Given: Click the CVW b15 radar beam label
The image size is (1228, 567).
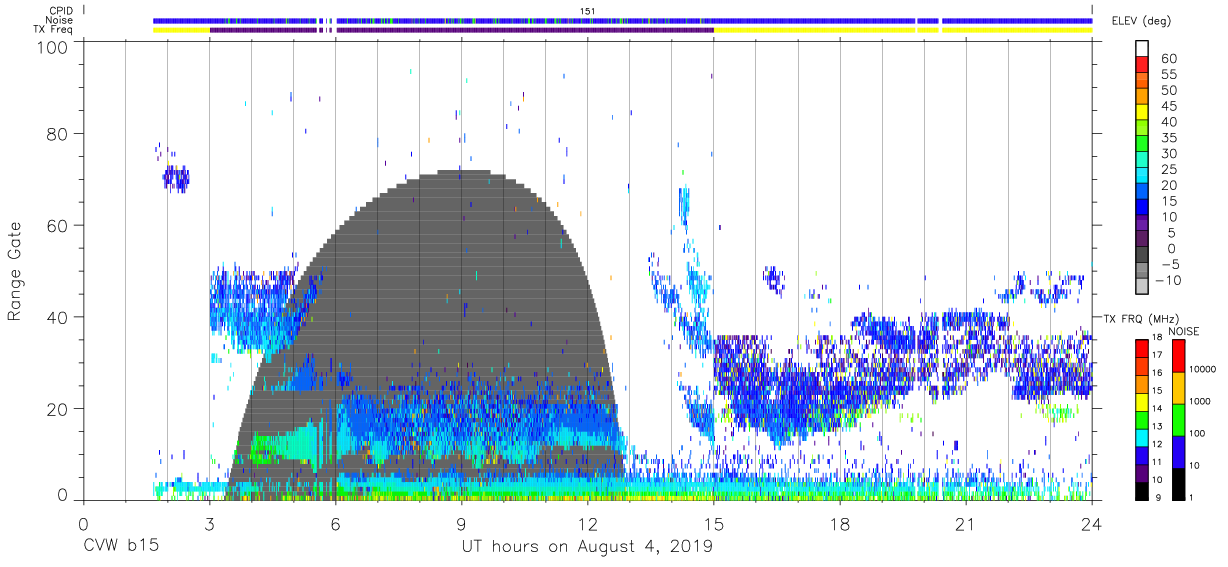Looking at the screenshot, I should (119, 547).
